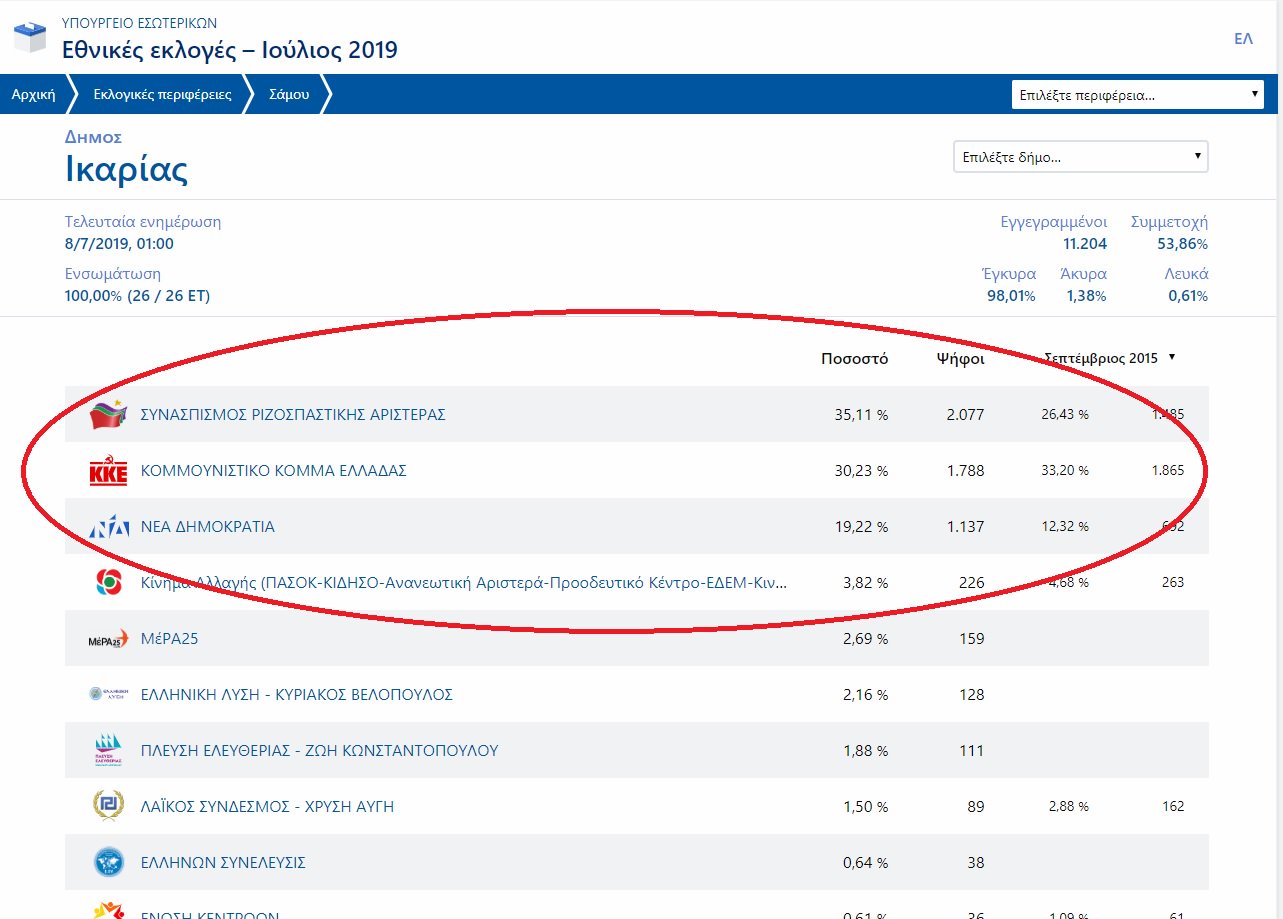Click the invalid votes value 1,38%
The height and width of the screenshot is (919, 1283).
point(1087,296)
